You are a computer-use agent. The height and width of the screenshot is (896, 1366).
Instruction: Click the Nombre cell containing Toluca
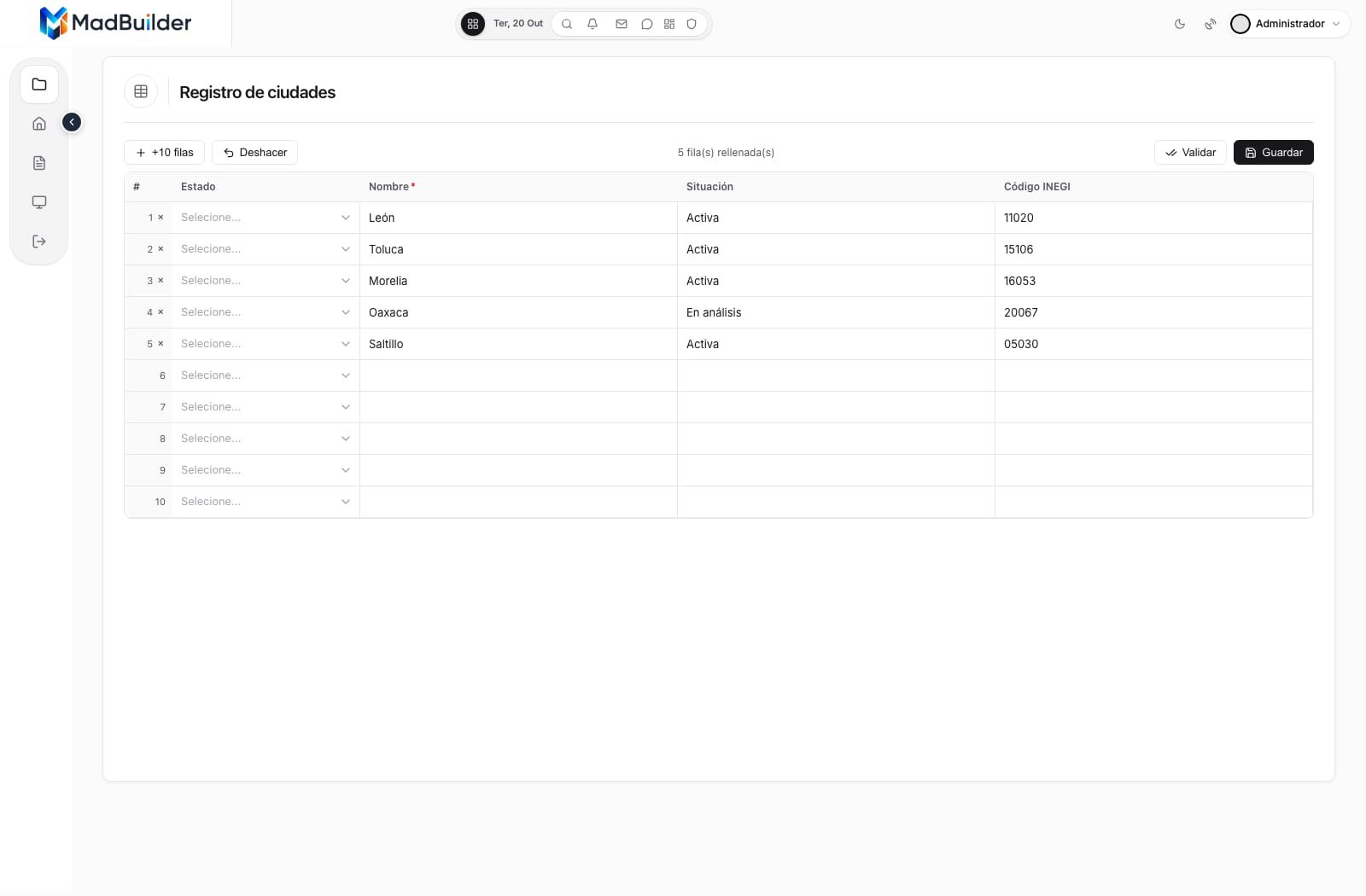click(x=518, y=249)
